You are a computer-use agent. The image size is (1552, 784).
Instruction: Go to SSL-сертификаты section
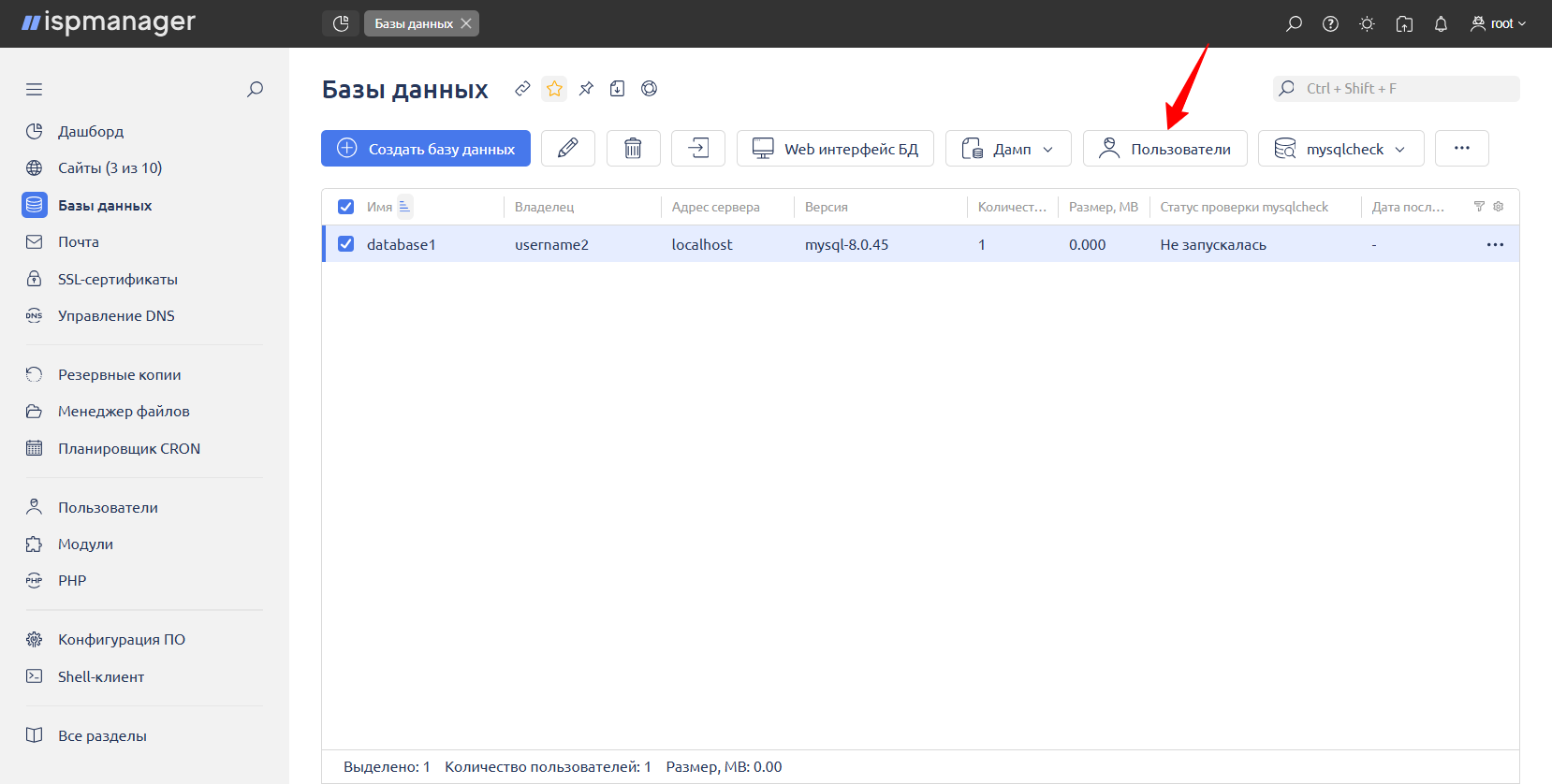(x=117, y=280)
